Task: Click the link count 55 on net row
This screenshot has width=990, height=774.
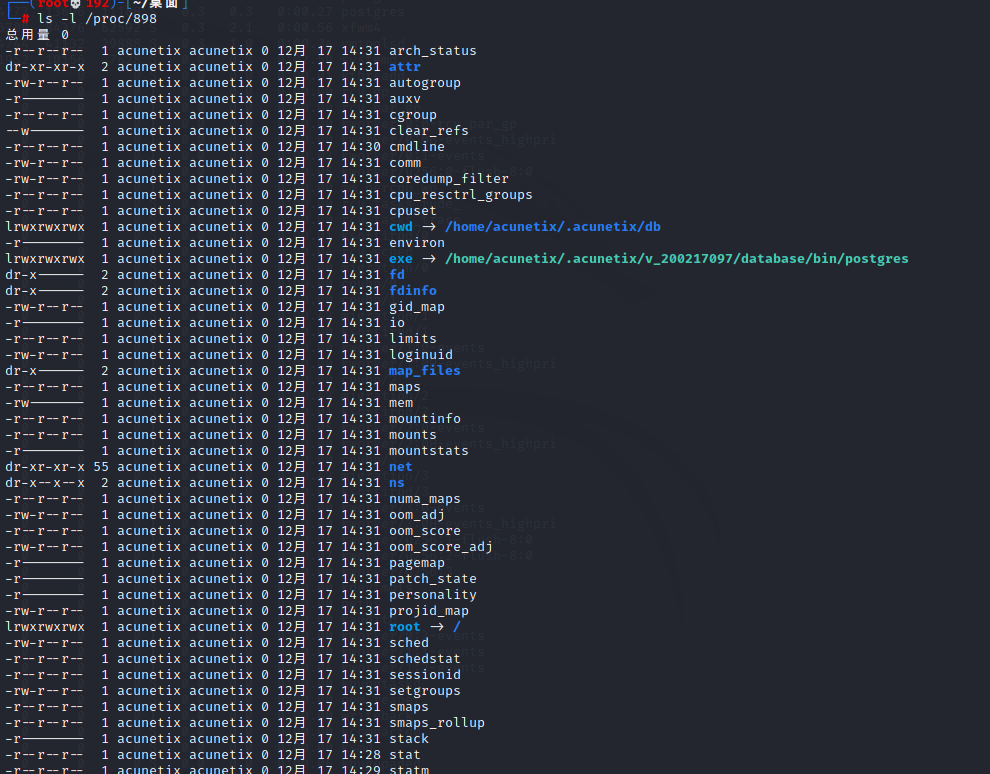Action: click(x=101, y=467)
